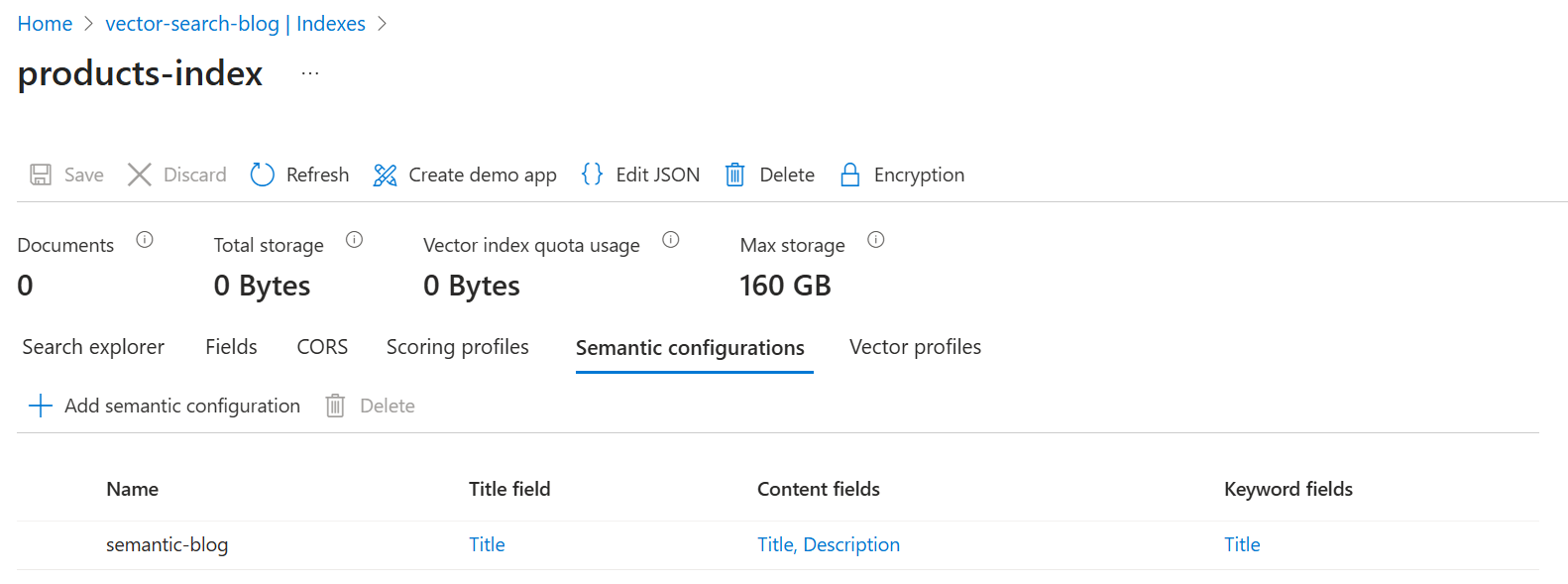Image resolution: width=1568 pixels, height=584 pixels.
Task: Click info icon beside Vector index quota usage
Action: pos(671,239)
